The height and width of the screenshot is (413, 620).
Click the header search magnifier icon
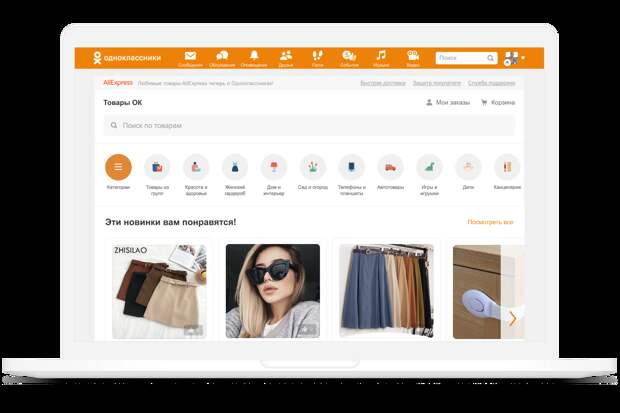click(x=490, y=58)
